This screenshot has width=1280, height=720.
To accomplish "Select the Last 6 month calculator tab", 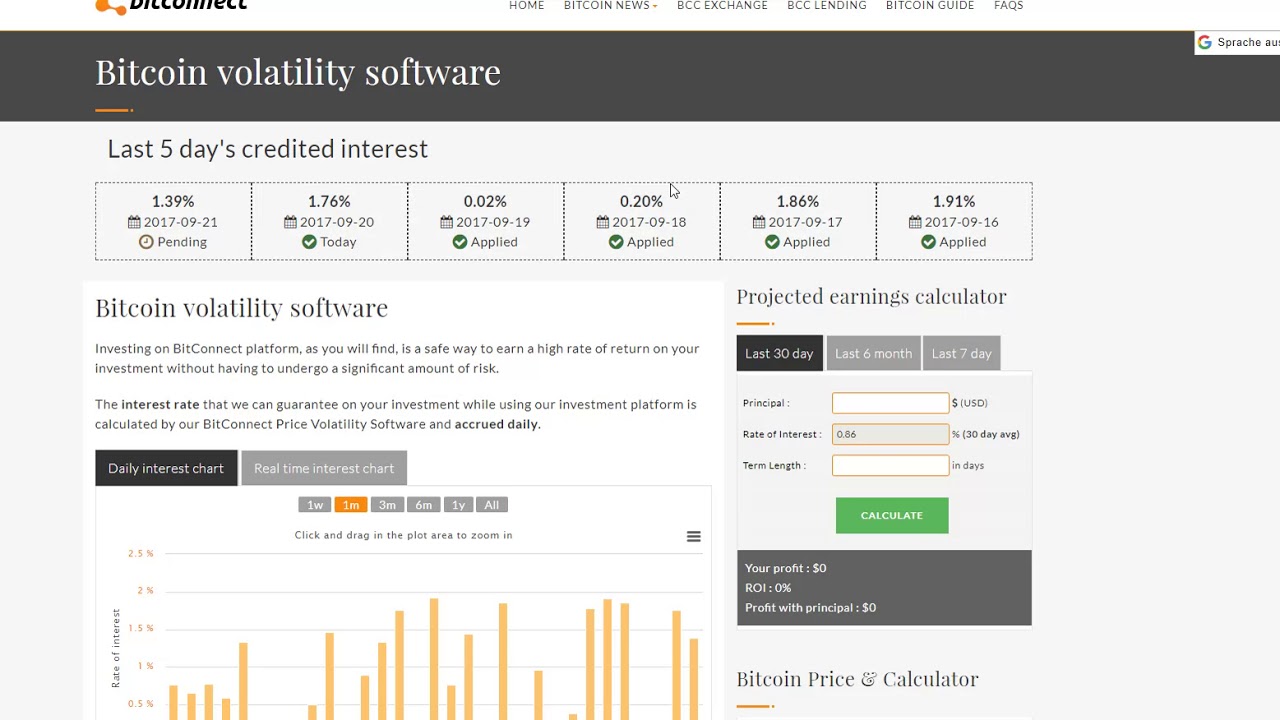I will (873, 353).
